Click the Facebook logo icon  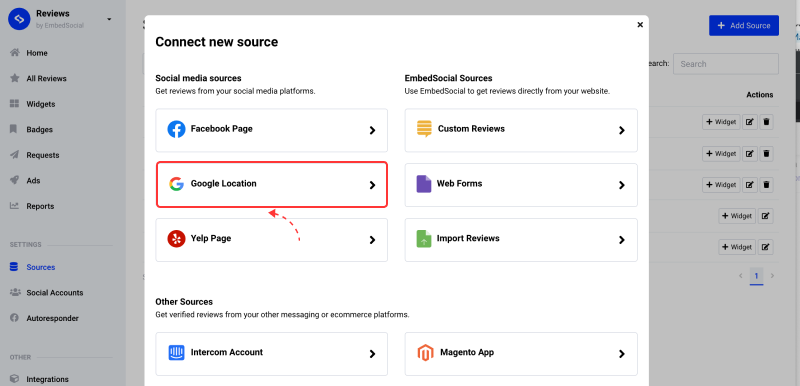[x=176, y=130]
